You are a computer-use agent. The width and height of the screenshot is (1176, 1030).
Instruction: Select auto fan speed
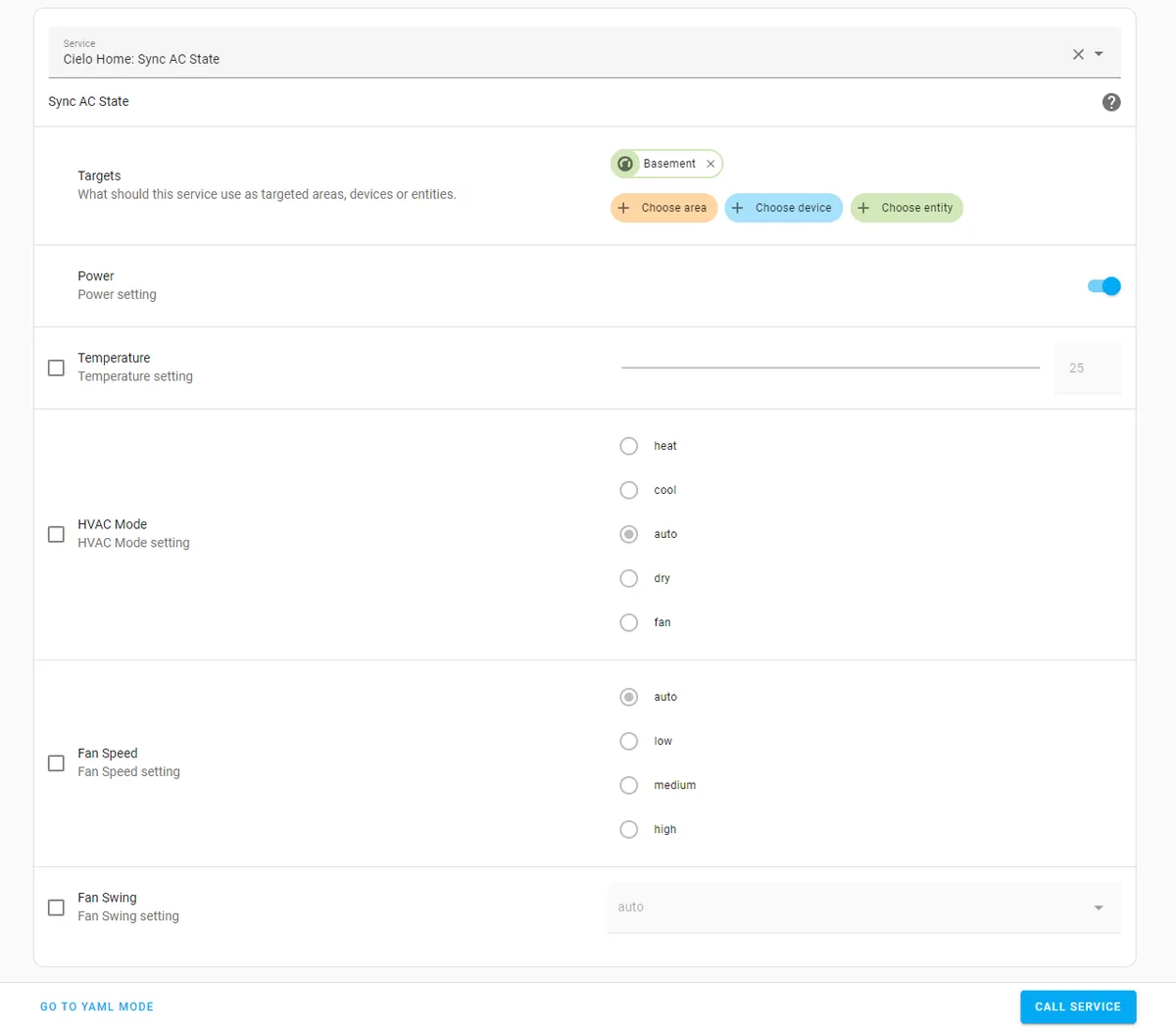[x=629, y=697]
